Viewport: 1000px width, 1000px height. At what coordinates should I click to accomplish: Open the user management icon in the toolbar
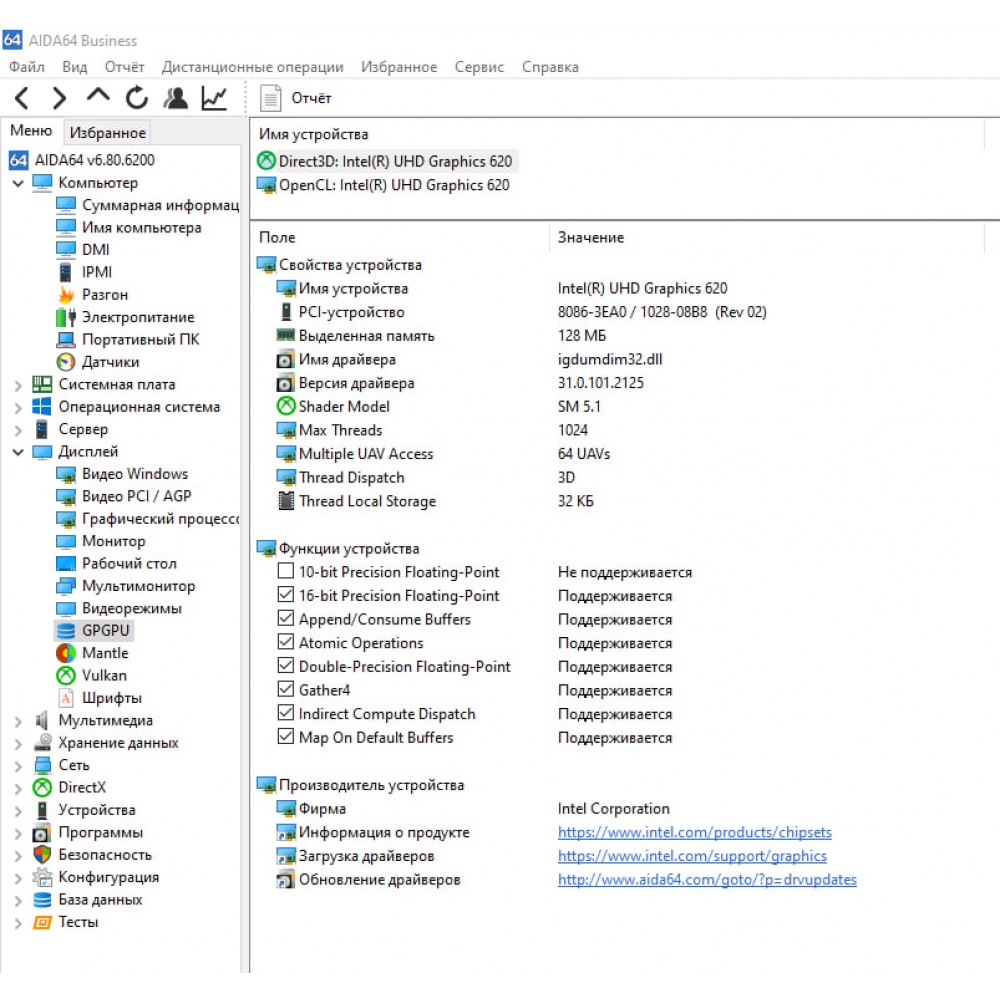[x=175, y=98]
